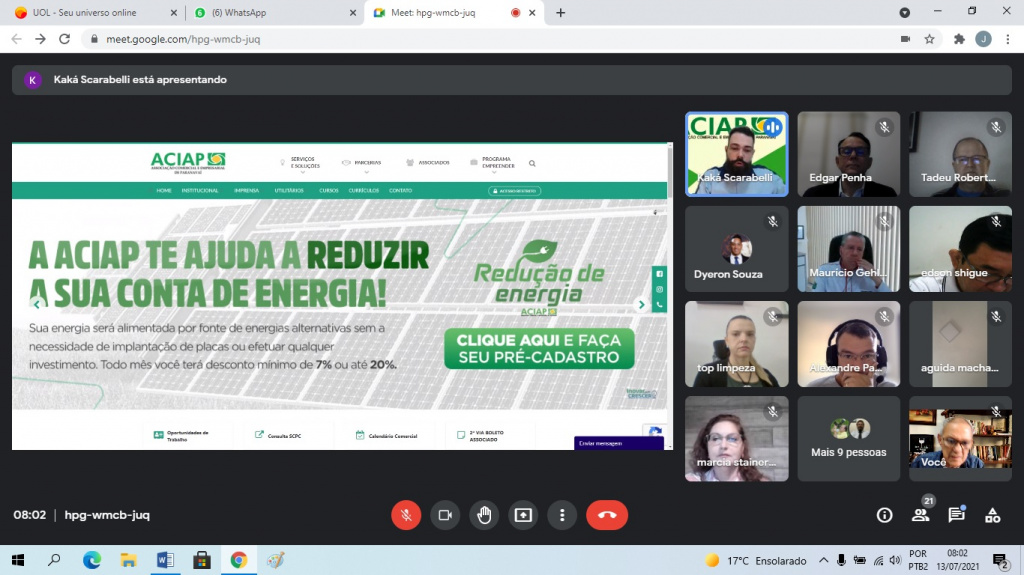Close the WhatsApp browser tab
This screenshot has width=1024, height=575.
click(353, 12)
